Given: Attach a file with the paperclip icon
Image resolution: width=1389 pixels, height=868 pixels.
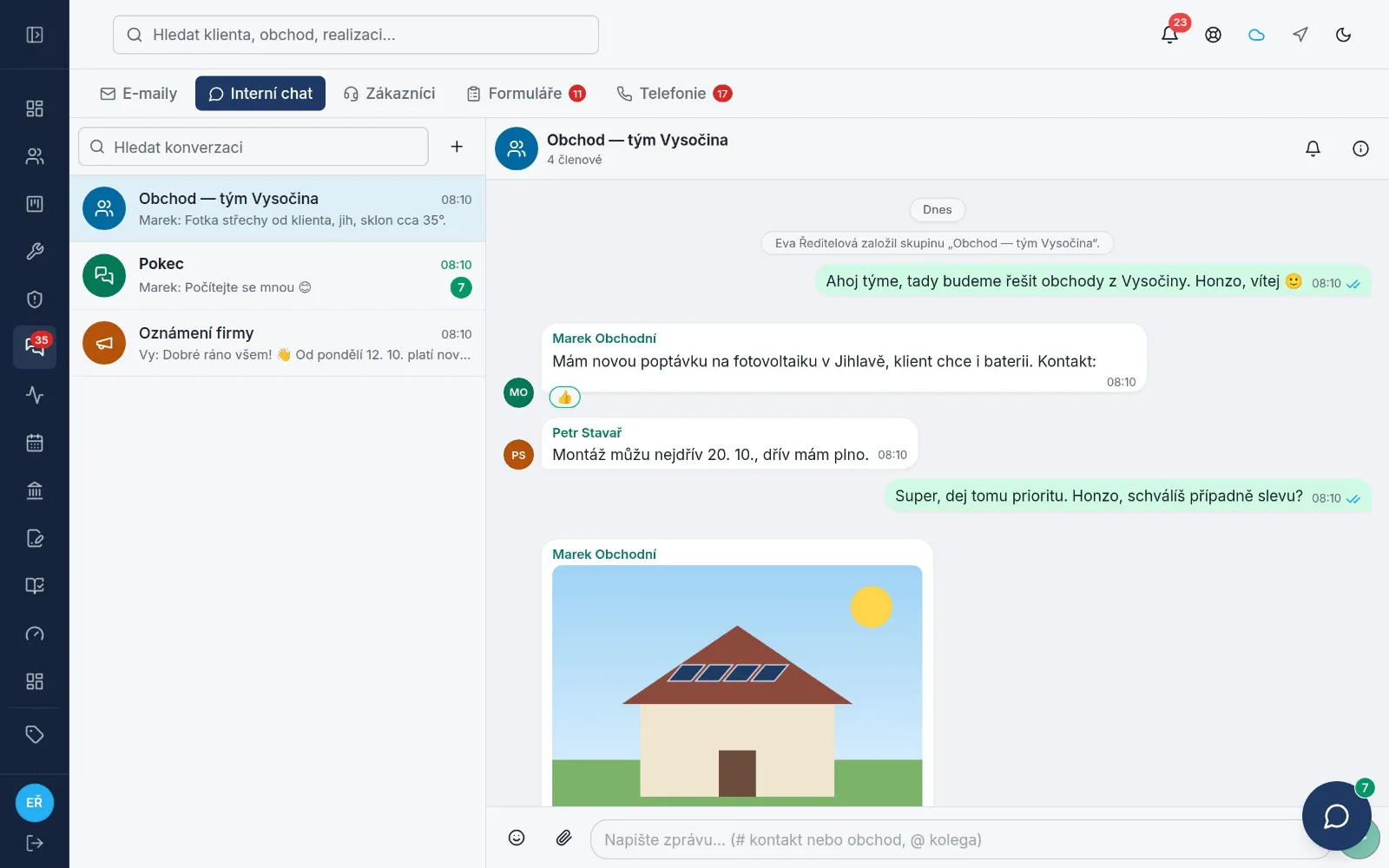Looking at the screenshot, I should tap(564, 838).
